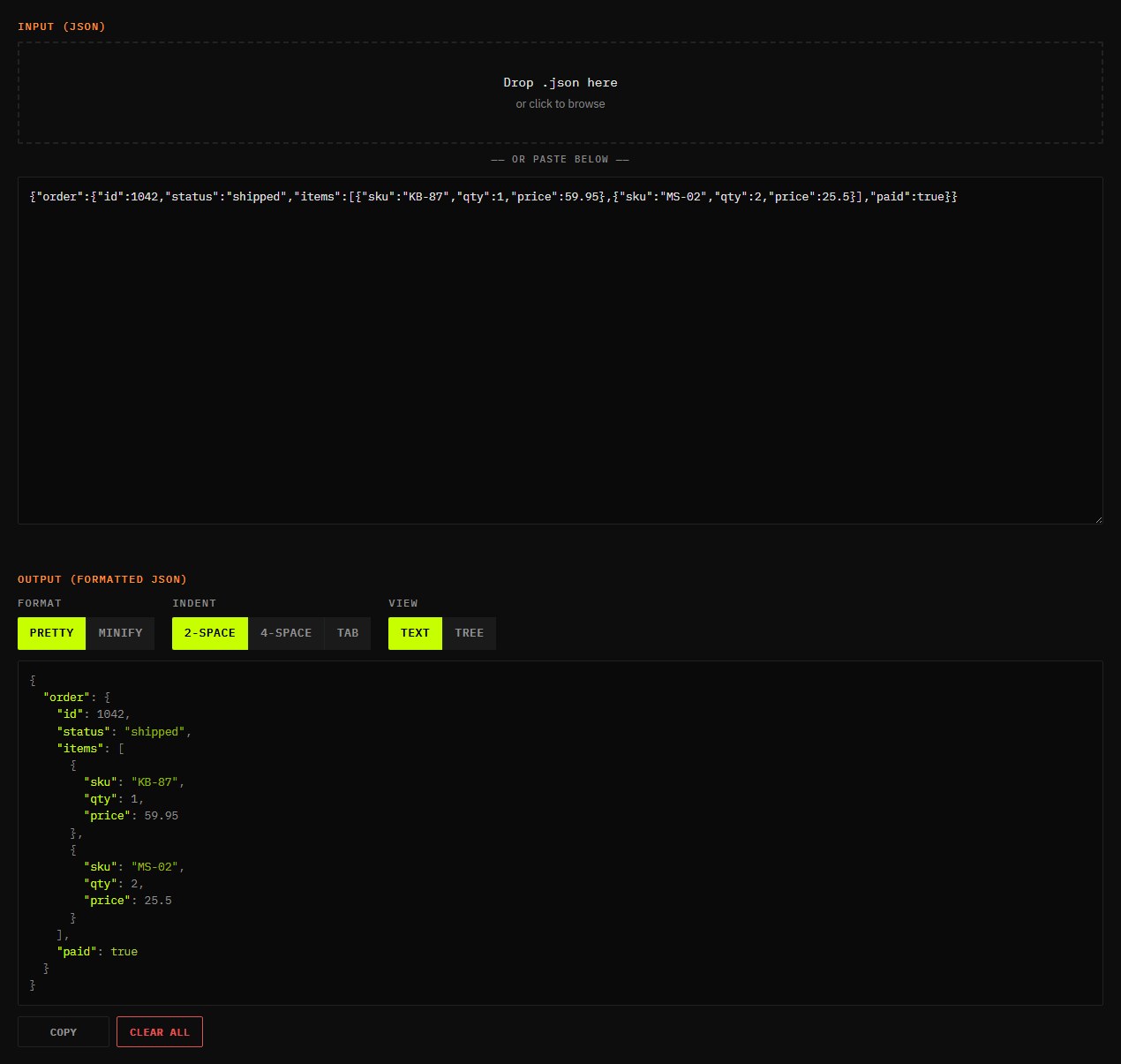Screen dimensions: 1121x1064
Task: Click the "MS-02" value in output
Action: pos(154,867)
